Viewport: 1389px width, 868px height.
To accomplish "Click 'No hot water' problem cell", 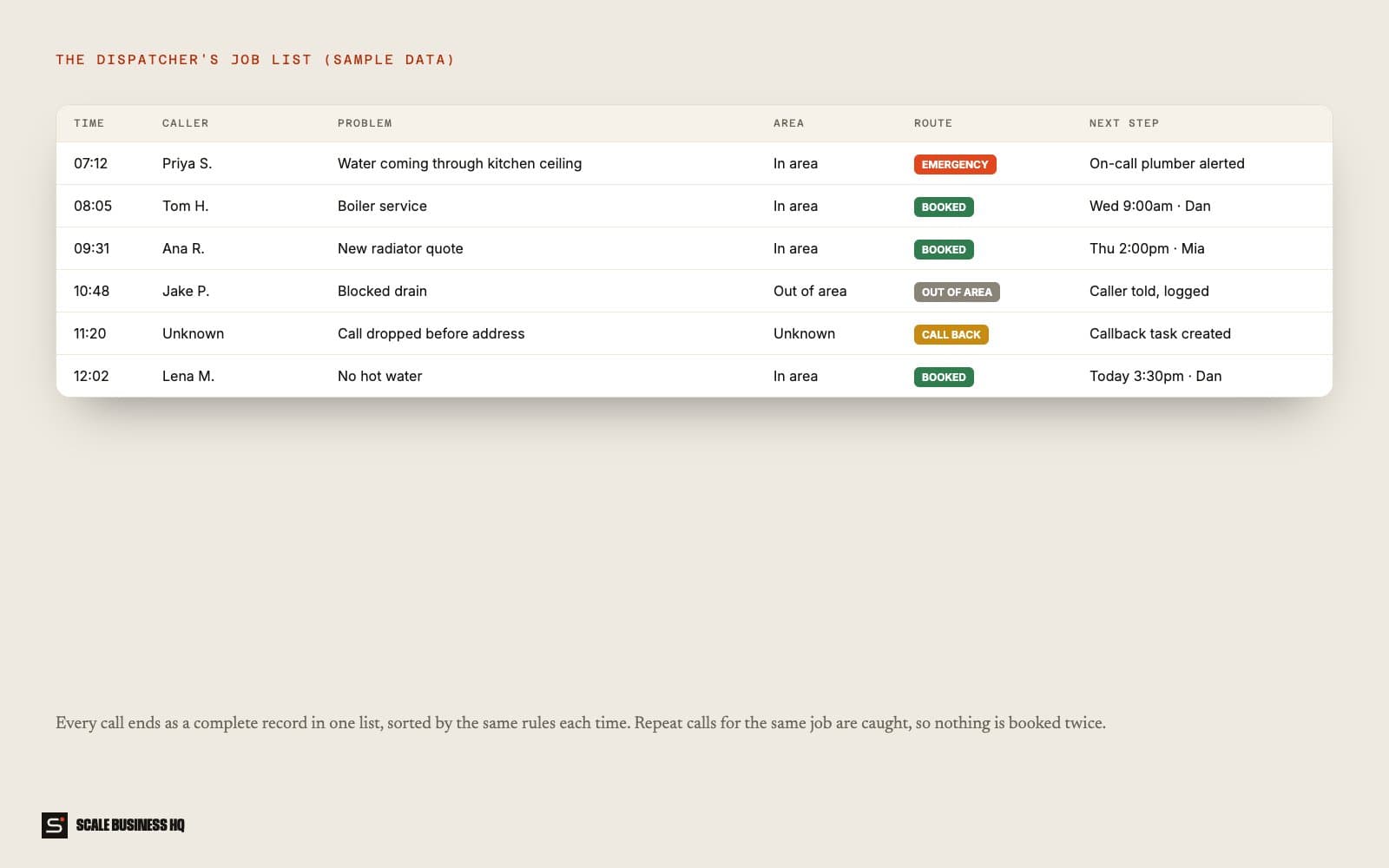I will click(379, 376).
